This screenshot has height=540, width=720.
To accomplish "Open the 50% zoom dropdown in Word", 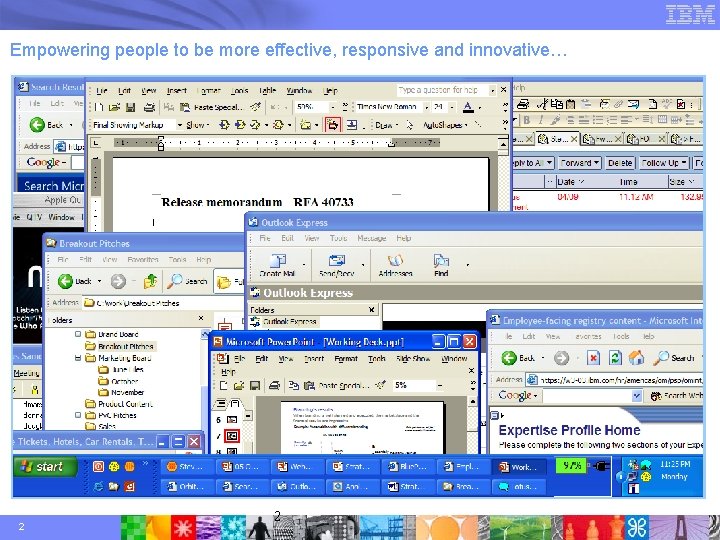I will coord(333,107).
